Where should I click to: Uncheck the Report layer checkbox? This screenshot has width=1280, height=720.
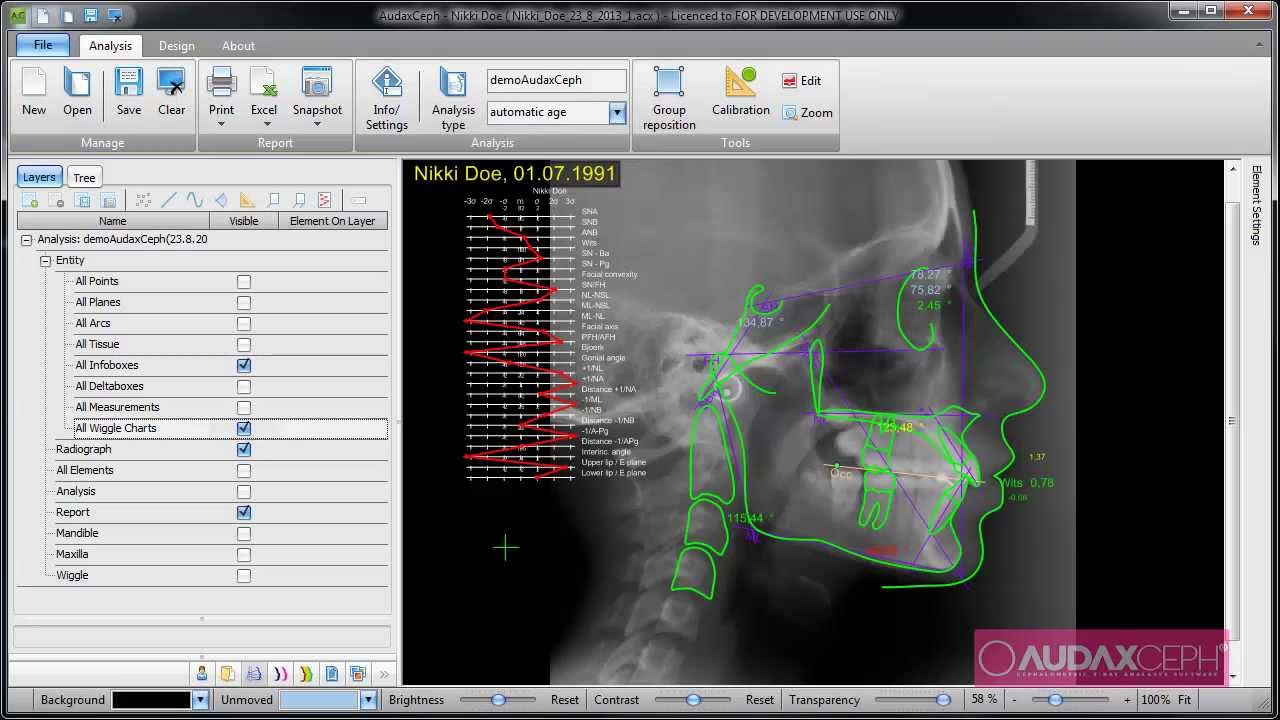(244, 512)
